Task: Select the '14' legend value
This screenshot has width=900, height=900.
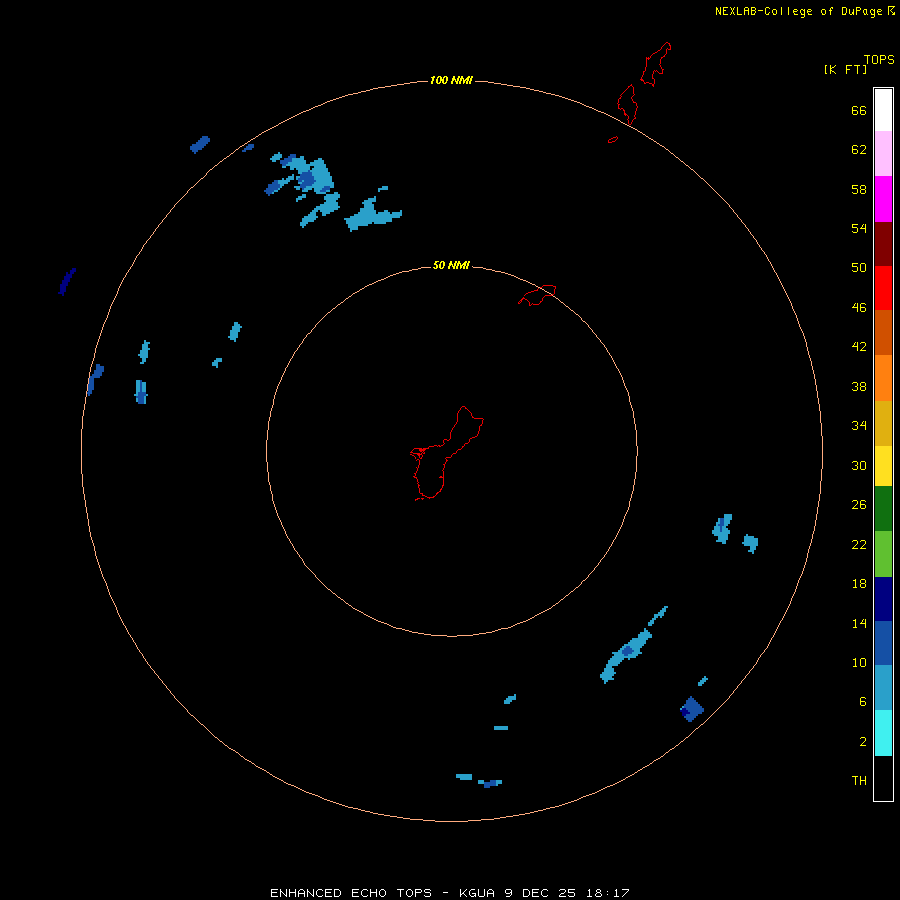Action: pos(859,623)
